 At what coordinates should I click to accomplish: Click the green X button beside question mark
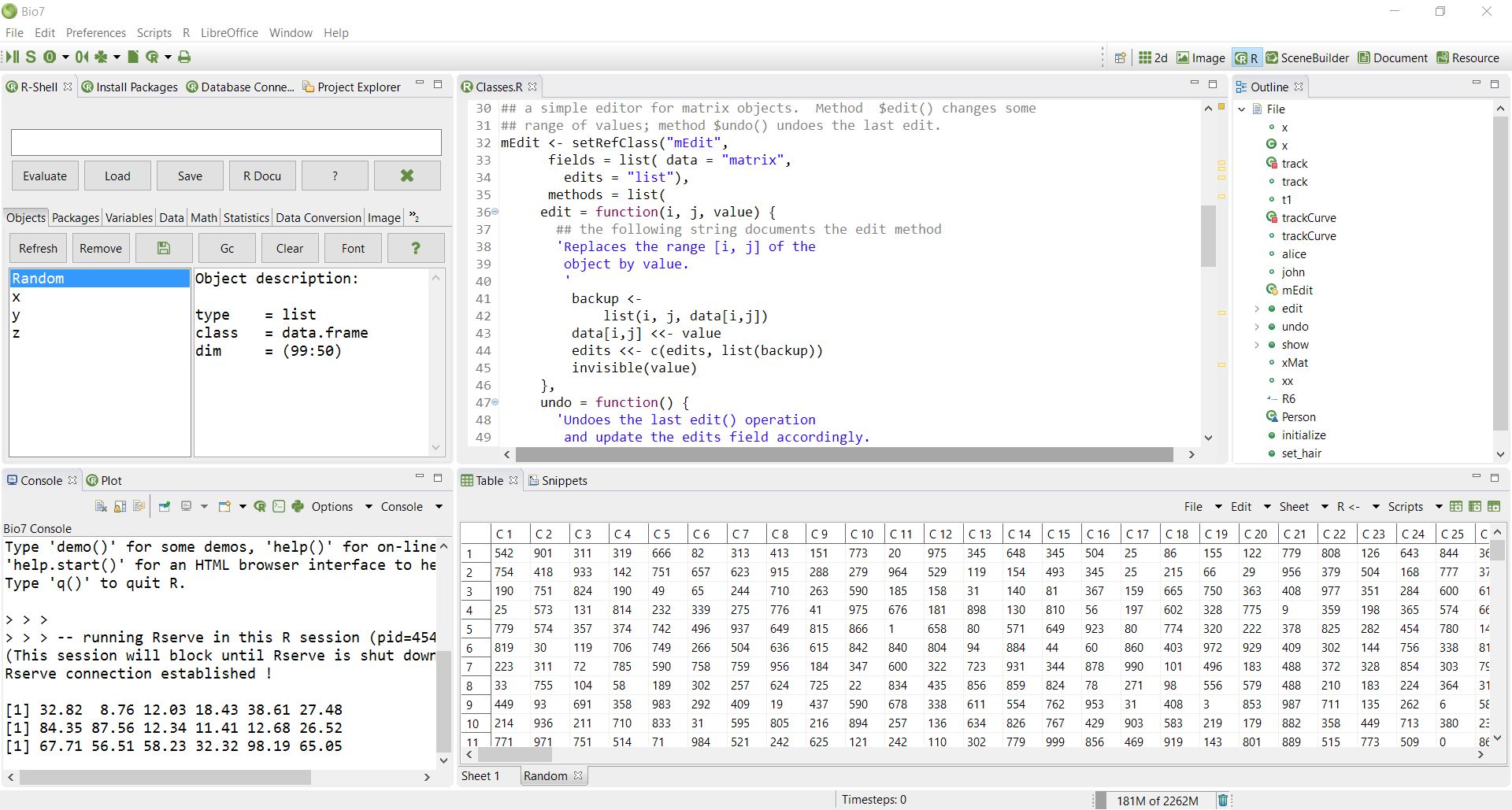407,176
